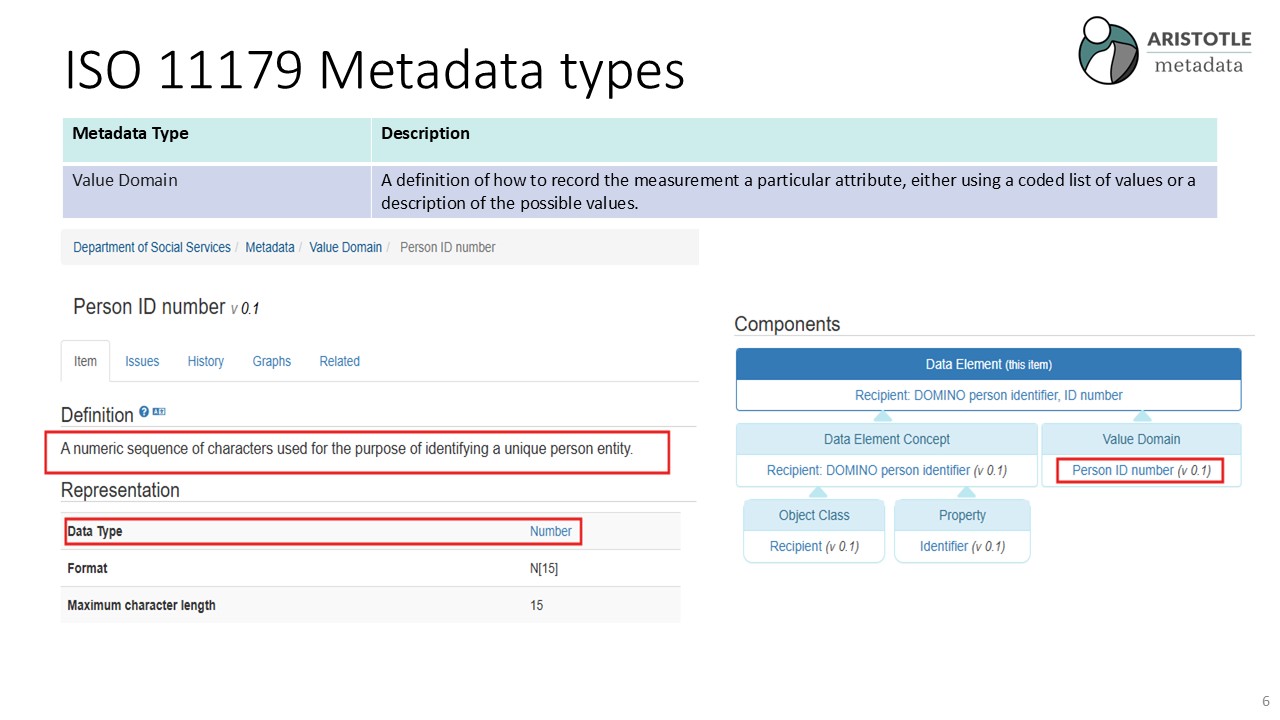Image resolution: width=1280 pixels, height=720 pixels.
Task: Open the Number data type link
Action: [551, 531]
